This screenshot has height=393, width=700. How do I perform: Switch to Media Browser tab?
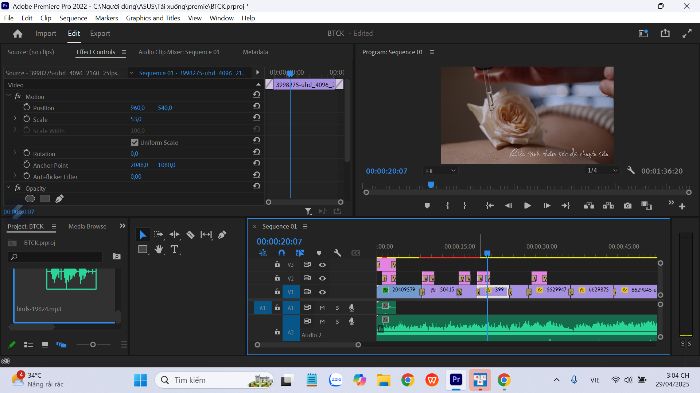(87, 226)
